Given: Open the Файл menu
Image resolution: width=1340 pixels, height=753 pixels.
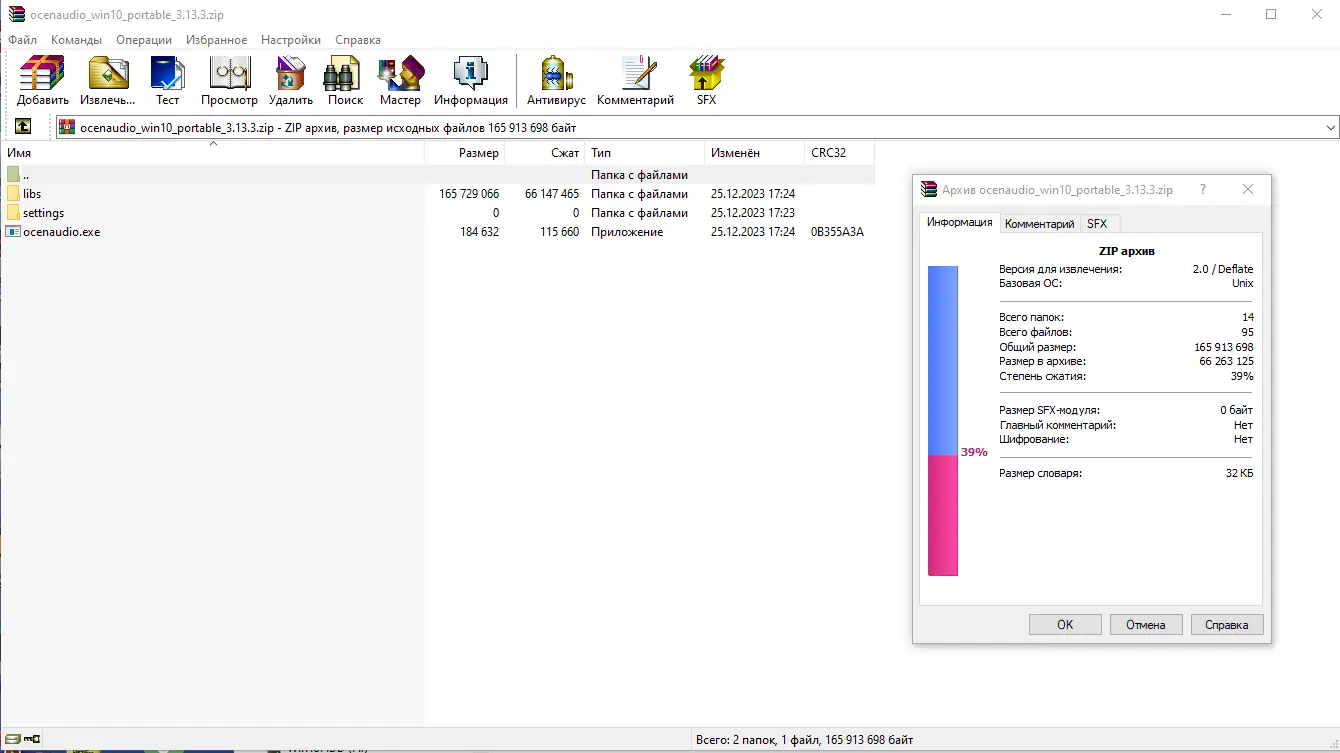Looking at the screenshot, I should coord(22,40).
